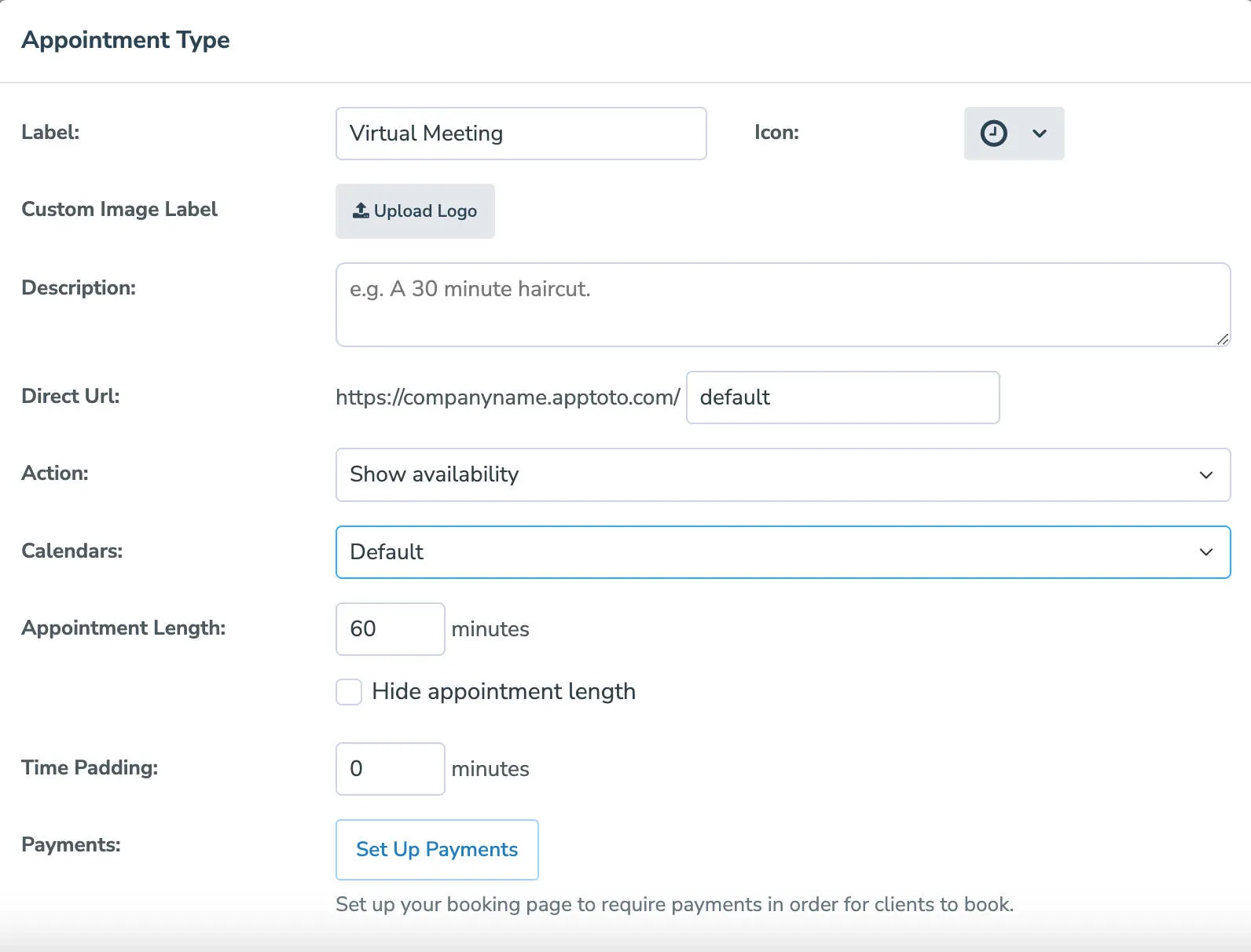Click the Payments: label
The image size is (1251, 952).
(71, 845)
